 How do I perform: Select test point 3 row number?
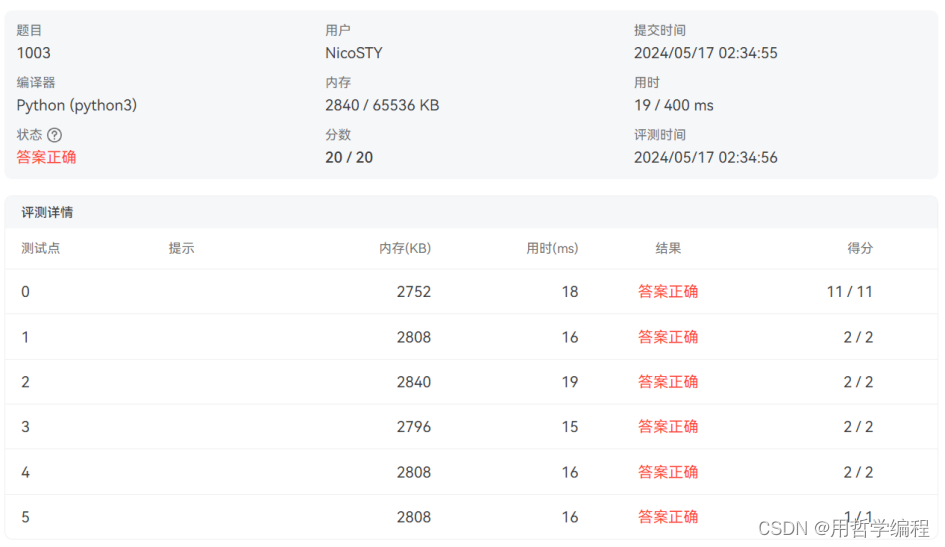[25, 427]
